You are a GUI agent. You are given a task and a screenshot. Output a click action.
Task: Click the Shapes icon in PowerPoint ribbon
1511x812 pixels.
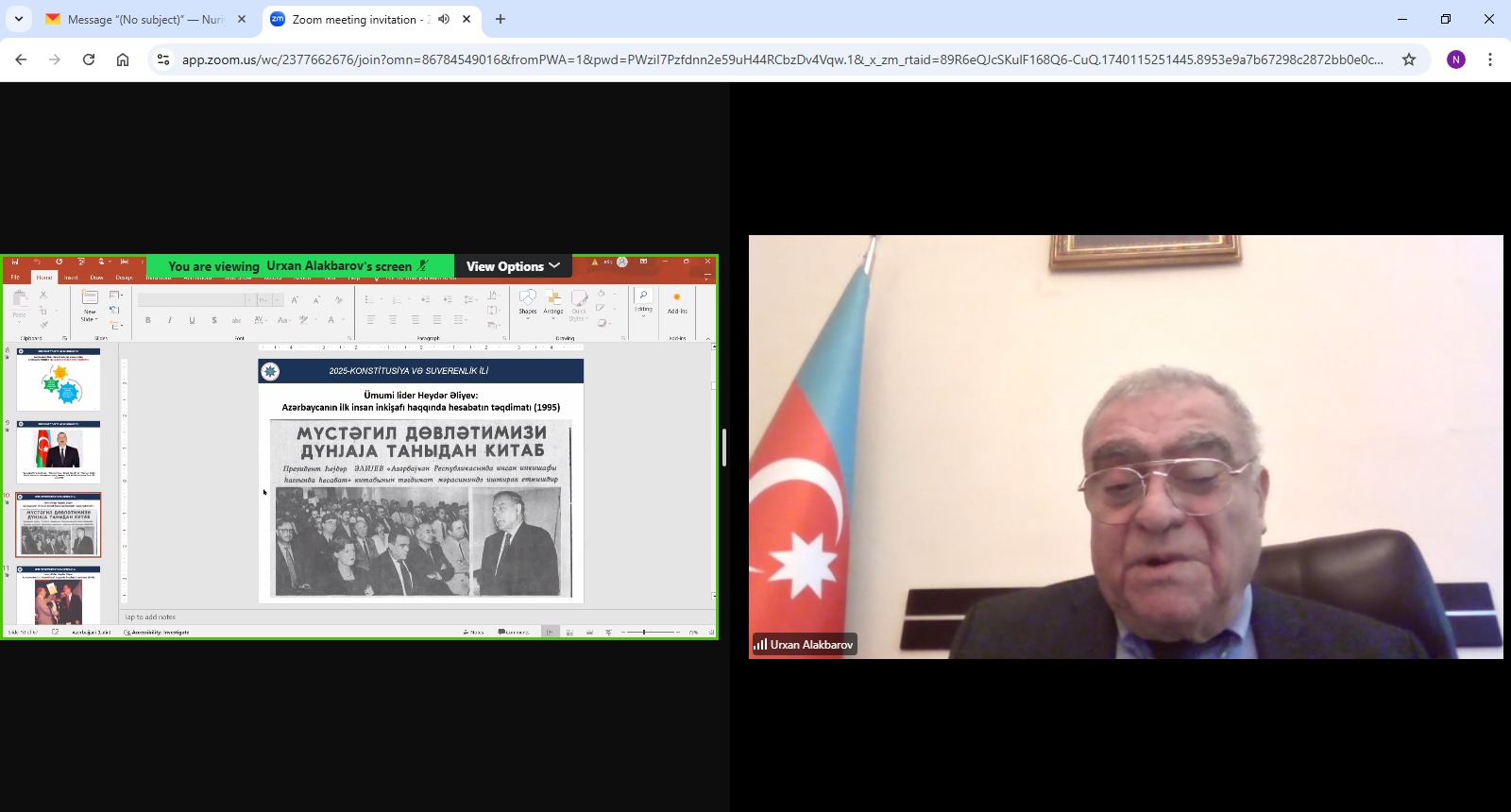pyautogui.click(x=528, y=301)
